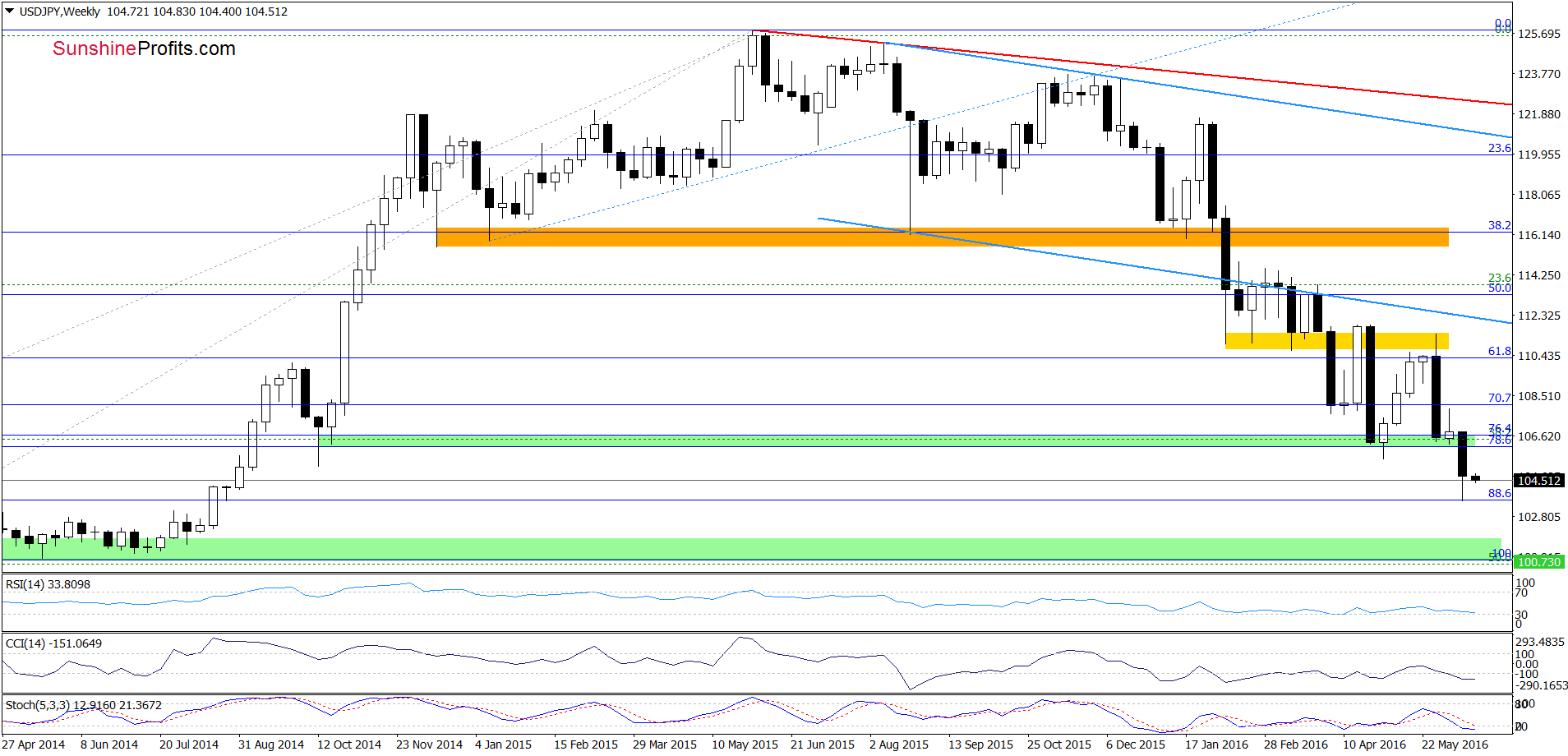The width and height of the screenshot is (1568, 756).
Task: Click the 27 Apr 2014 date label
Action: (34, 744)
